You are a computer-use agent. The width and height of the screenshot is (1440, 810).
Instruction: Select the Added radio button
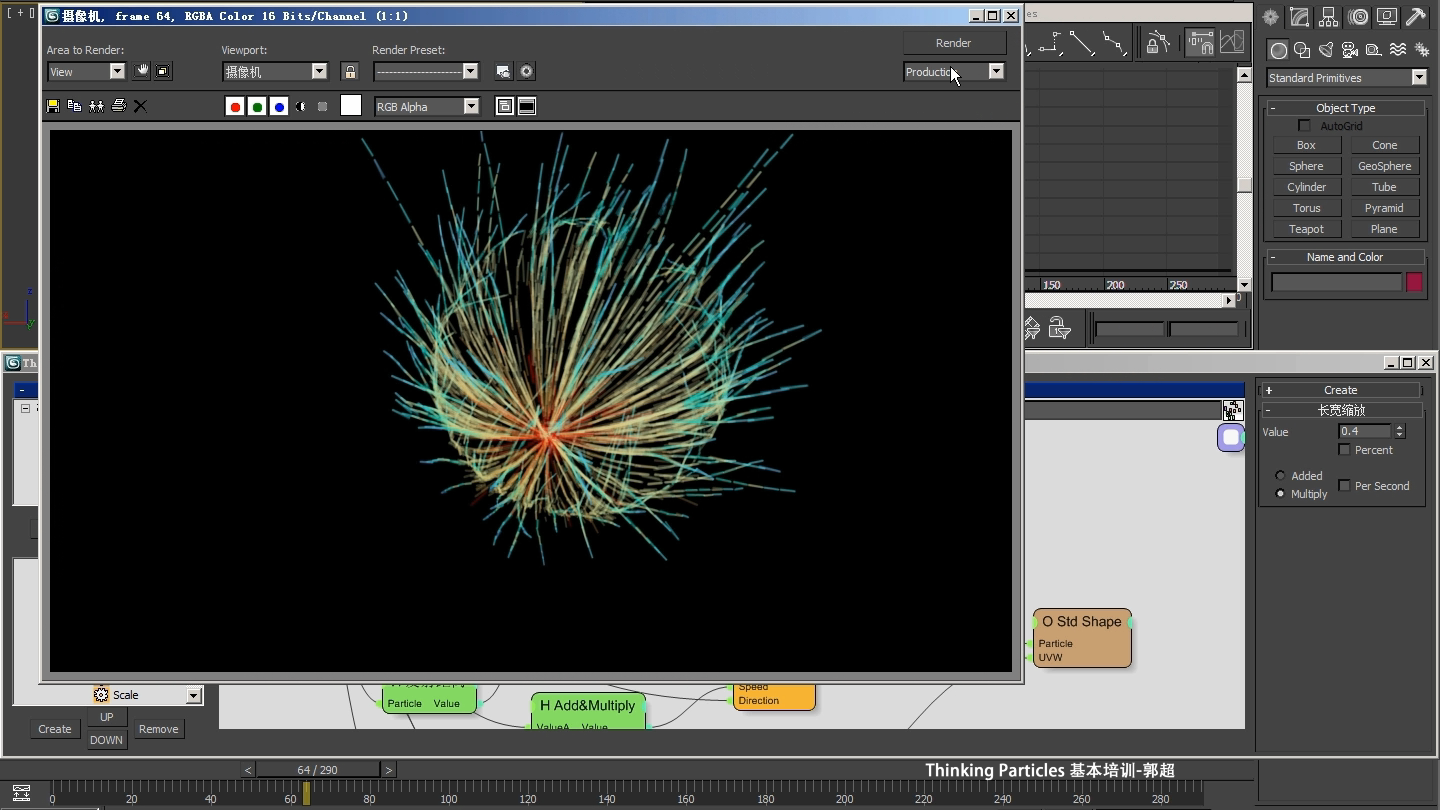point(1280,476)
